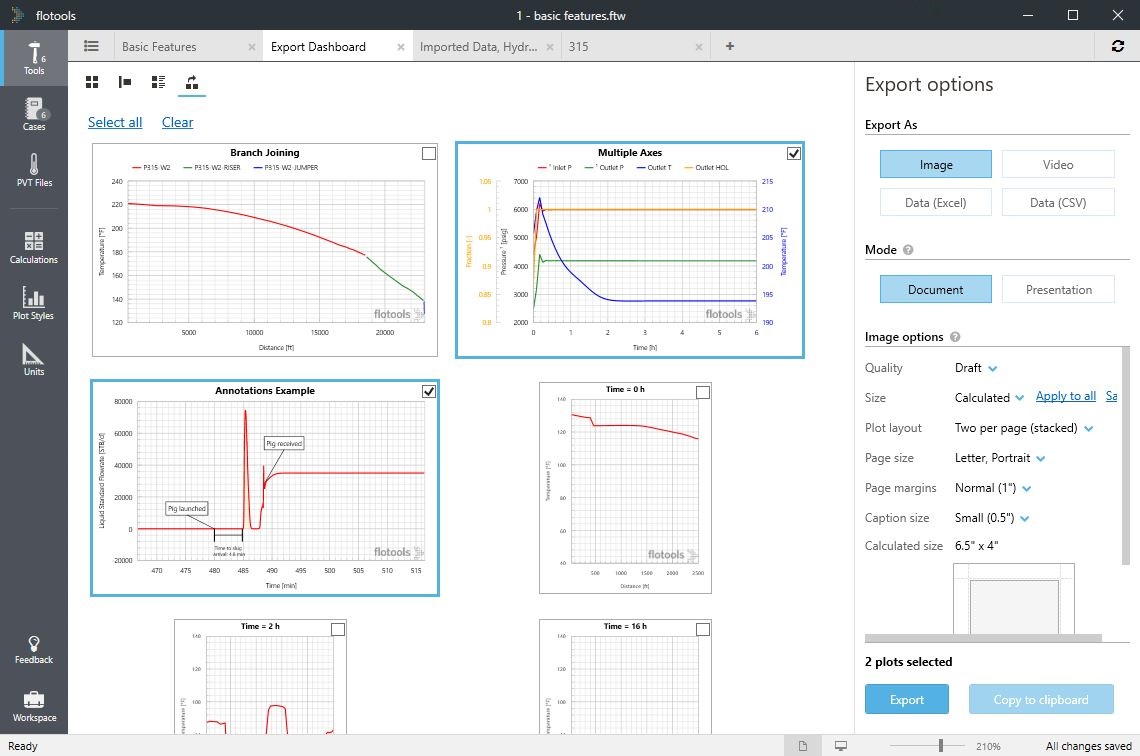Click the Feedback lightbulb icon
Screen dimensions: 1140x756
coord(34,649)
